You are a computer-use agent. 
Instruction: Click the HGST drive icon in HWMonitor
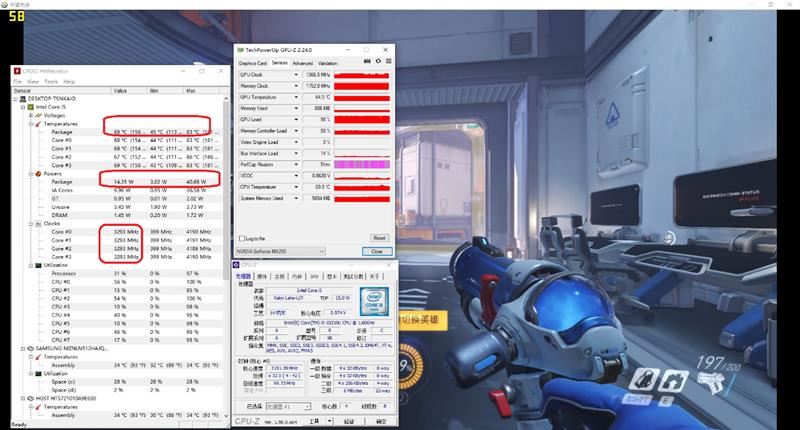(31, 398)
